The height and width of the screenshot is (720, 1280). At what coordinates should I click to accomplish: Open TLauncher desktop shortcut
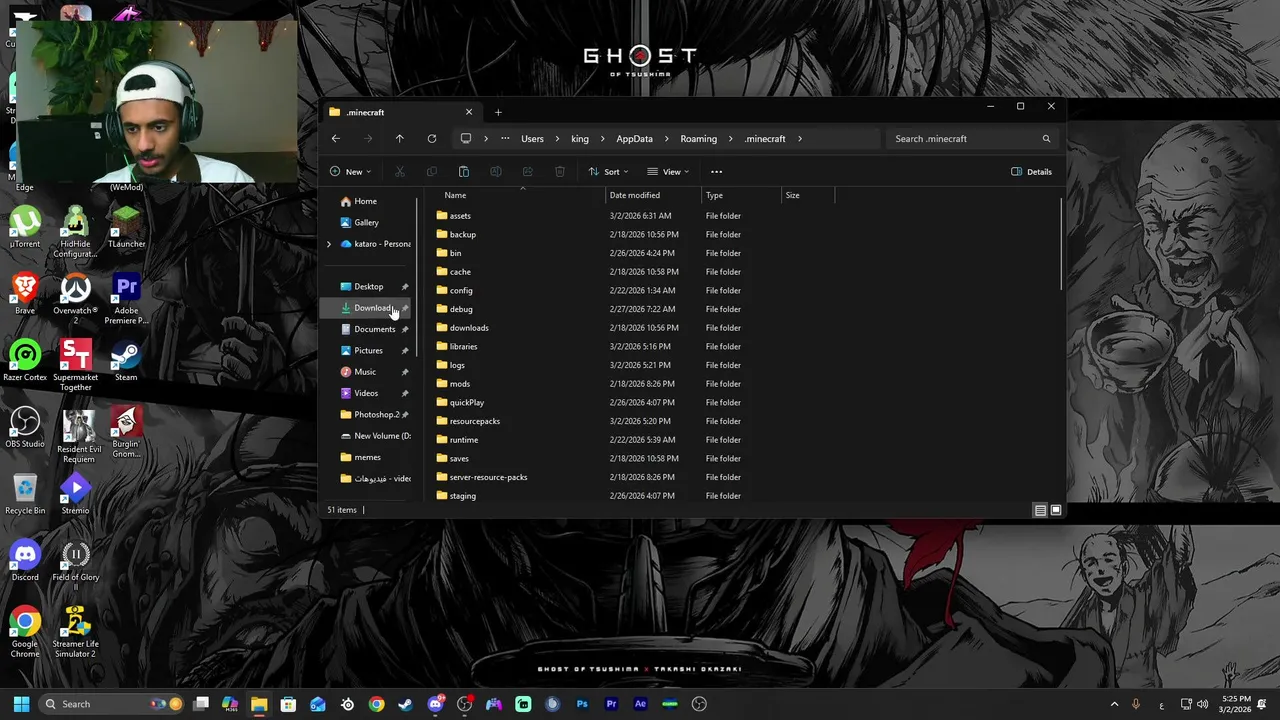click(126, 228)
